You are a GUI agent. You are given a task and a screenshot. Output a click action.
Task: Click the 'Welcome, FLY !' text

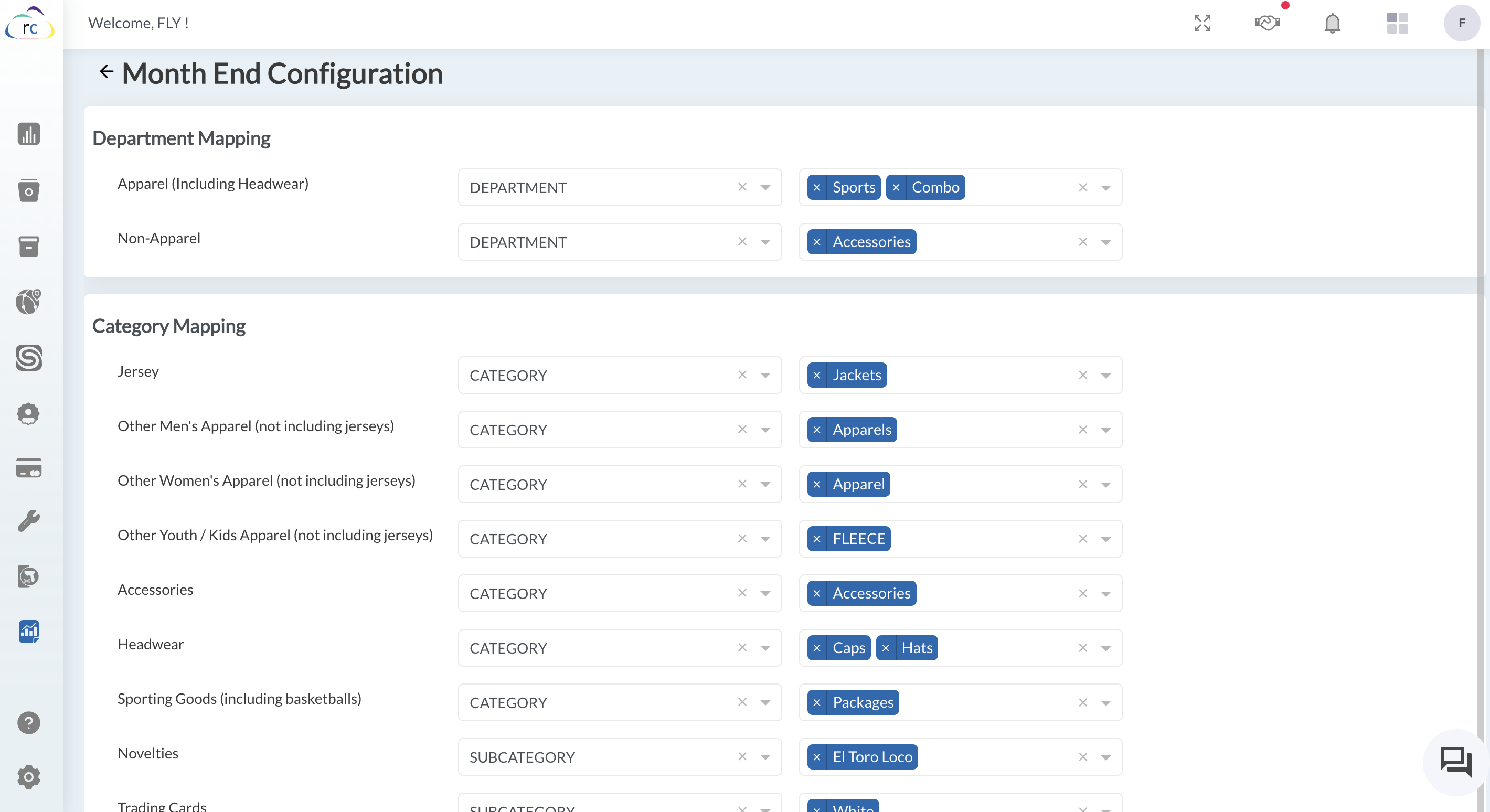click(x=138, y=23)
